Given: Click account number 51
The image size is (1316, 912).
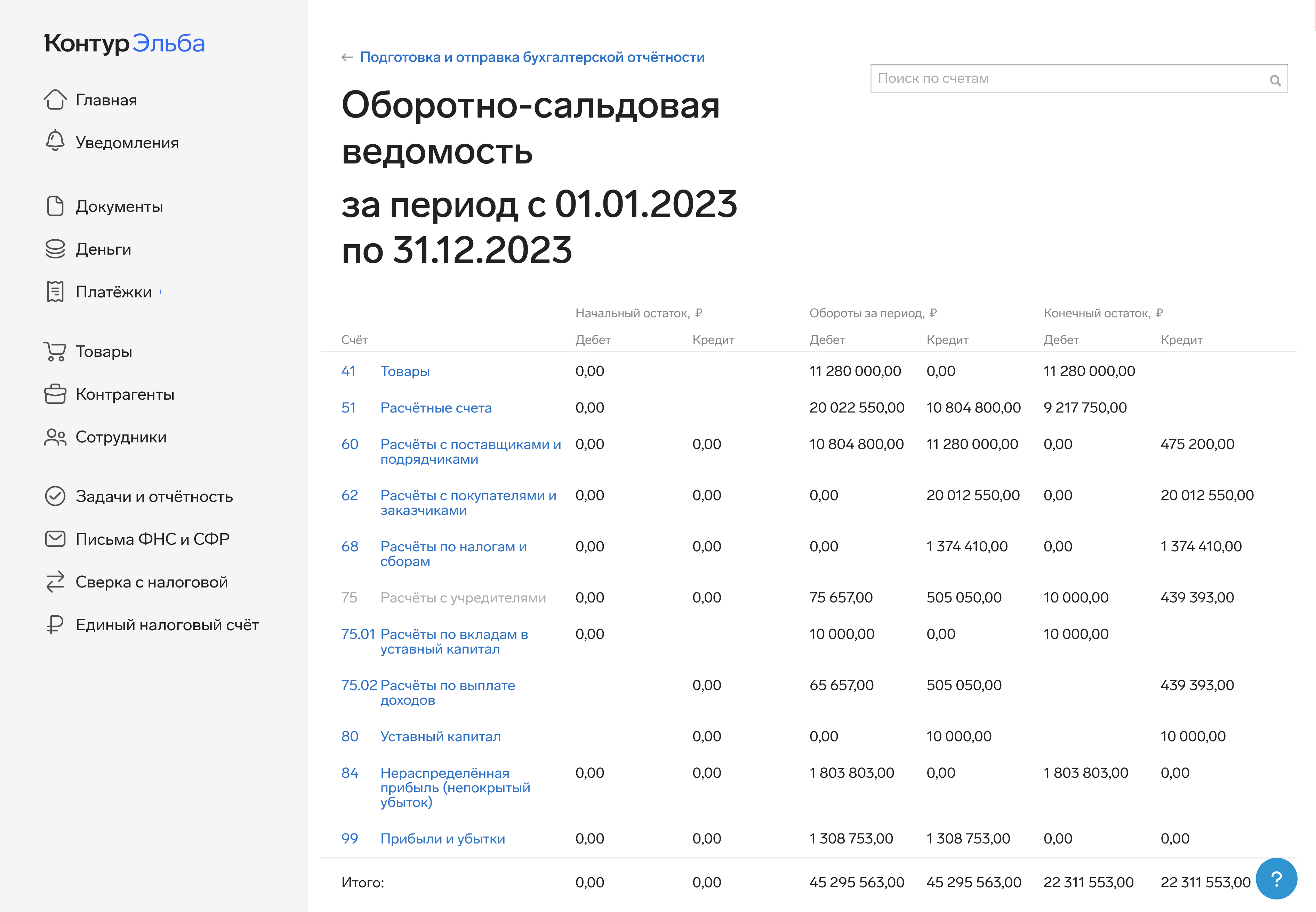Looking at the screenshot, I should [348, 408].
